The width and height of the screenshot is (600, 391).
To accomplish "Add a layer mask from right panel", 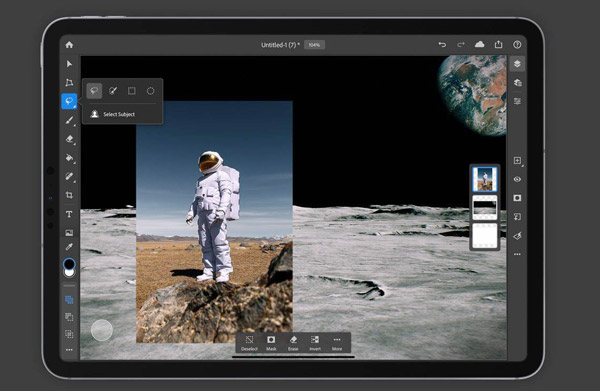I will 517,198.
